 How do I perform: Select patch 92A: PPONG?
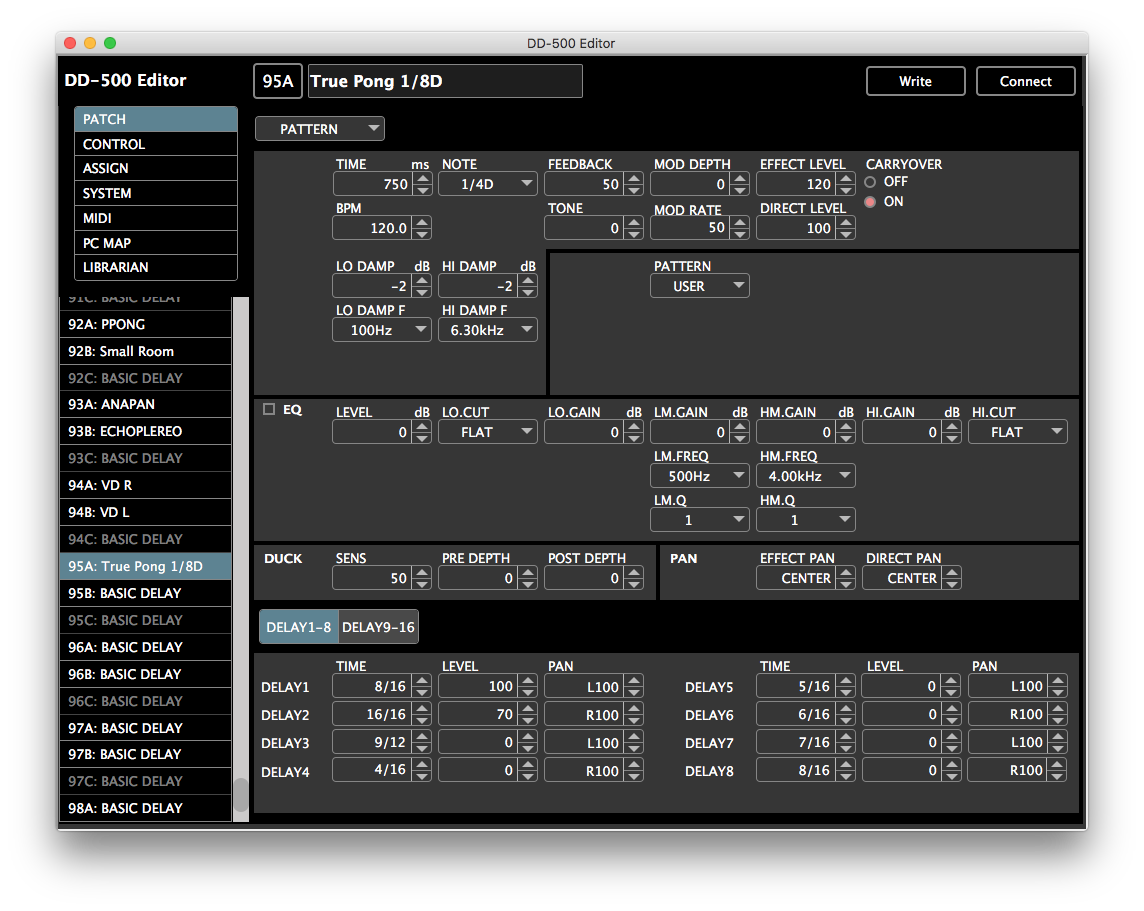[x=145, y=324]
